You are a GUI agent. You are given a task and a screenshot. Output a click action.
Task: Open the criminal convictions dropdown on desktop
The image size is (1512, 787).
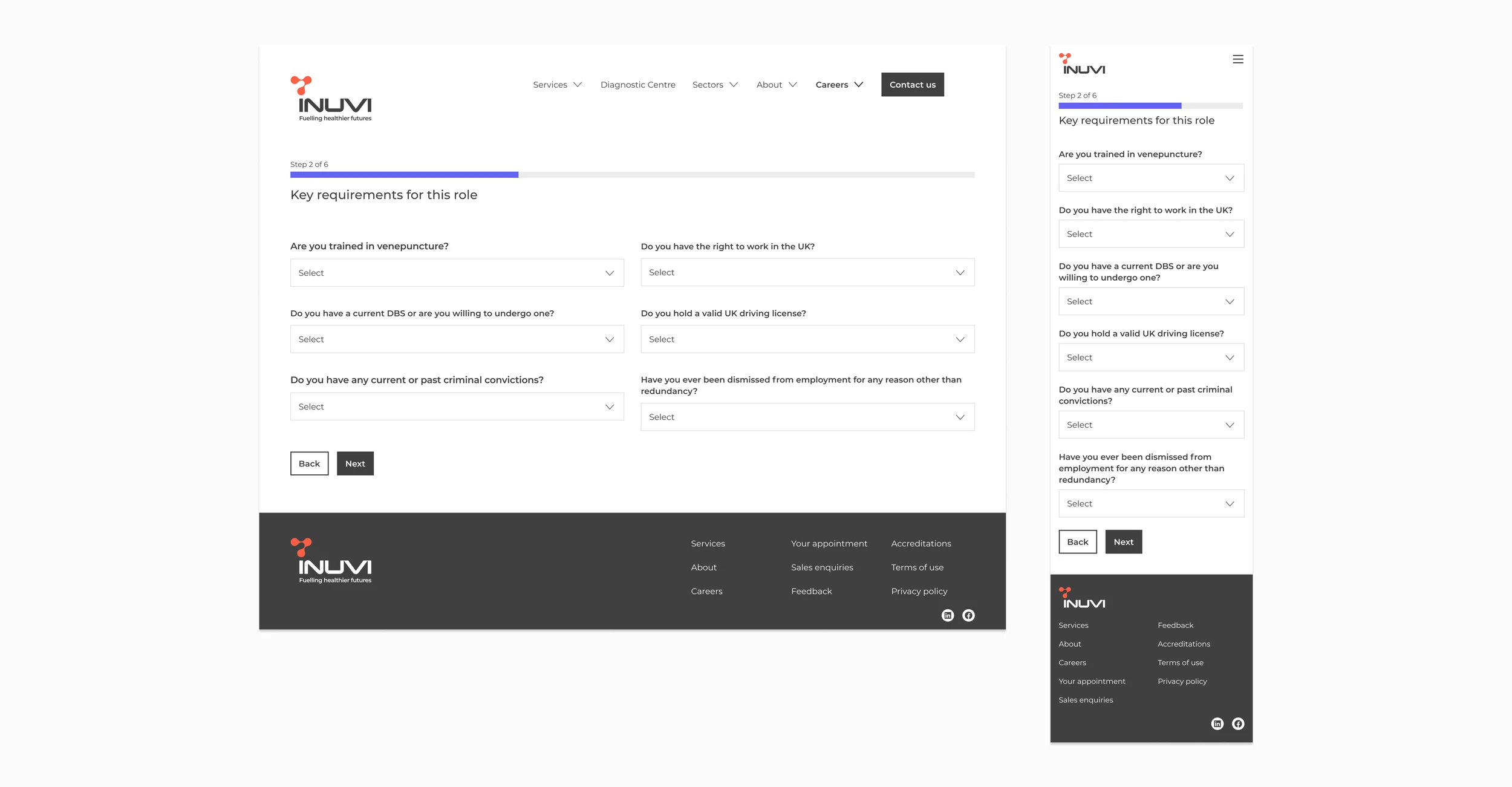pos(457,407)
